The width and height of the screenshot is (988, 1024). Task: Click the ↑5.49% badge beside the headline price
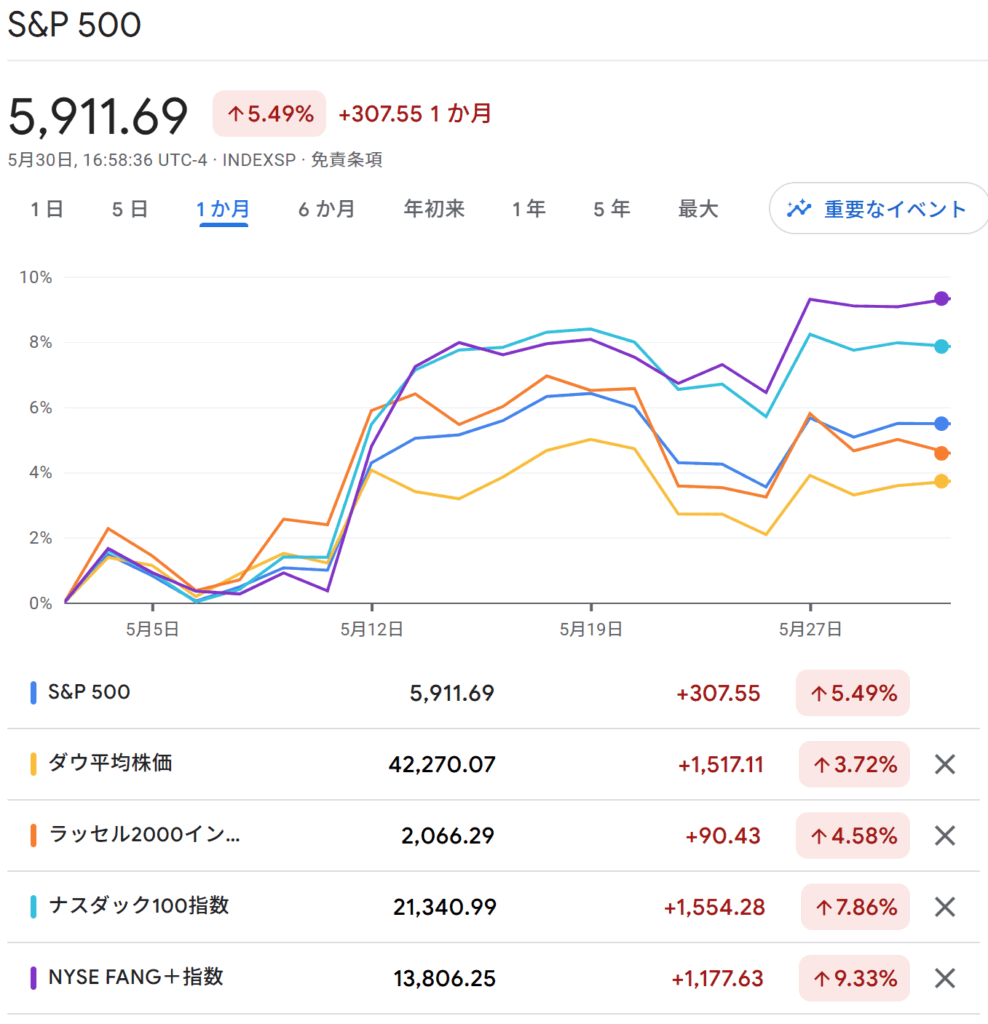coord(269,114)
